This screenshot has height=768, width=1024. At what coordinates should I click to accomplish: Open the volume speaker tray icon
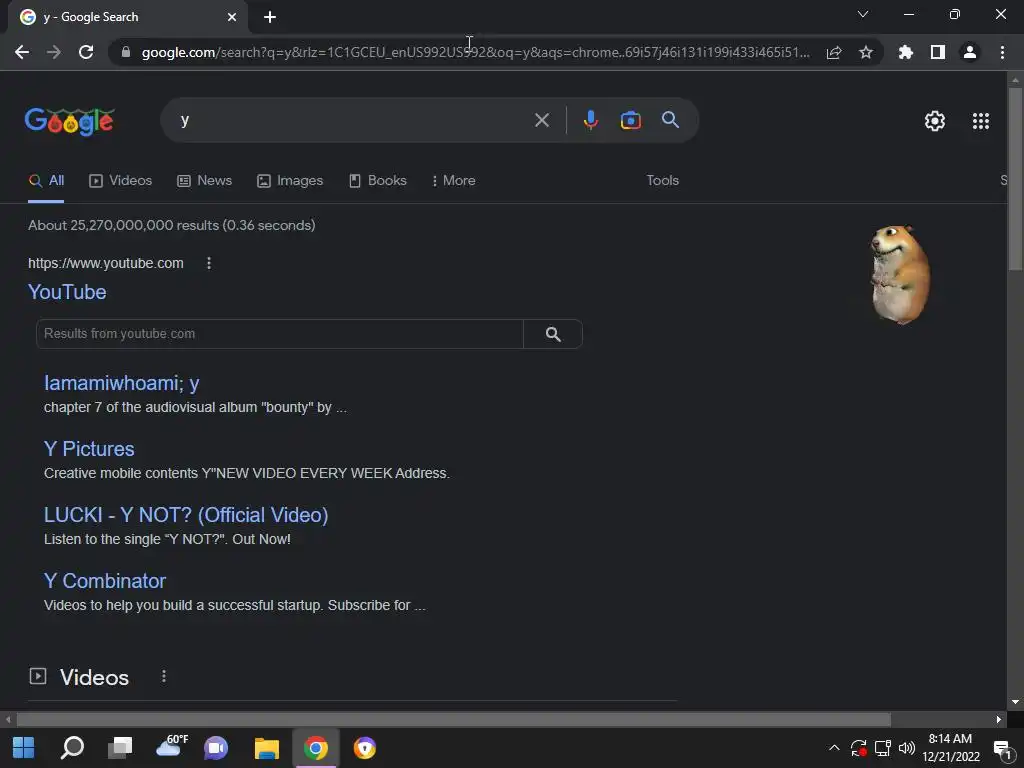pyautogui.click(x=907, y=748)
